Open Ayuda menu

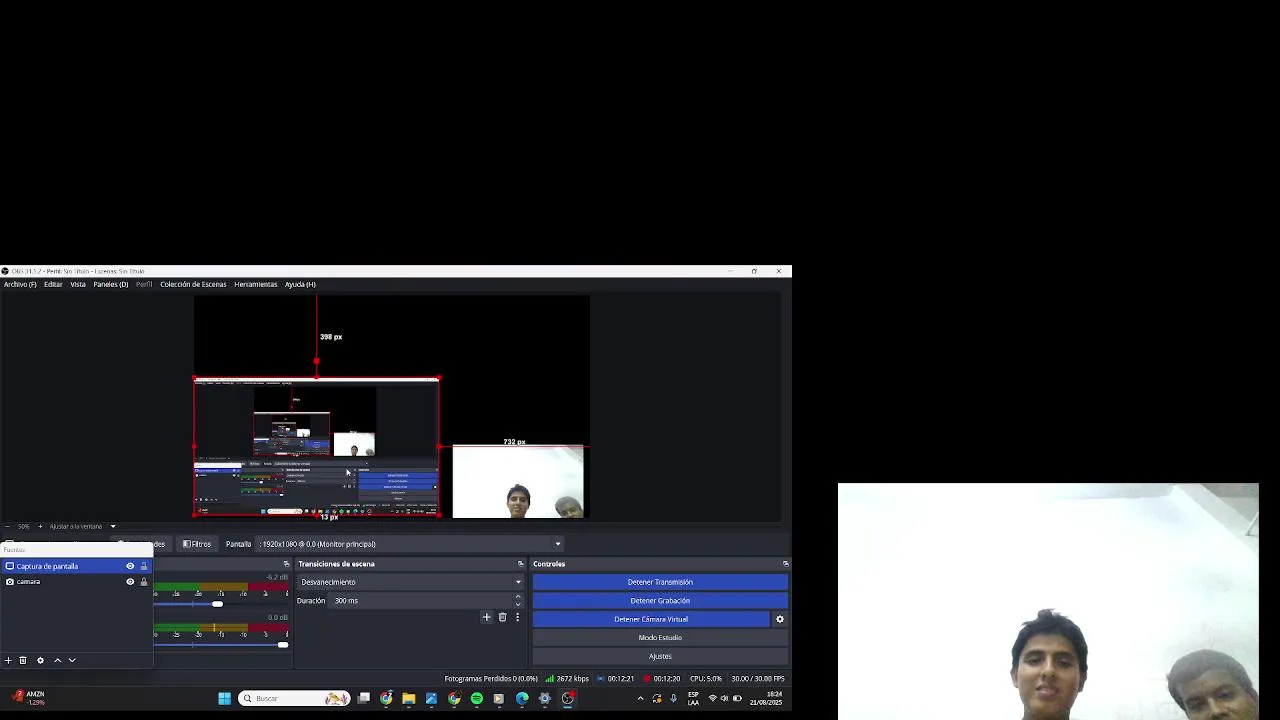pos(300,284)
